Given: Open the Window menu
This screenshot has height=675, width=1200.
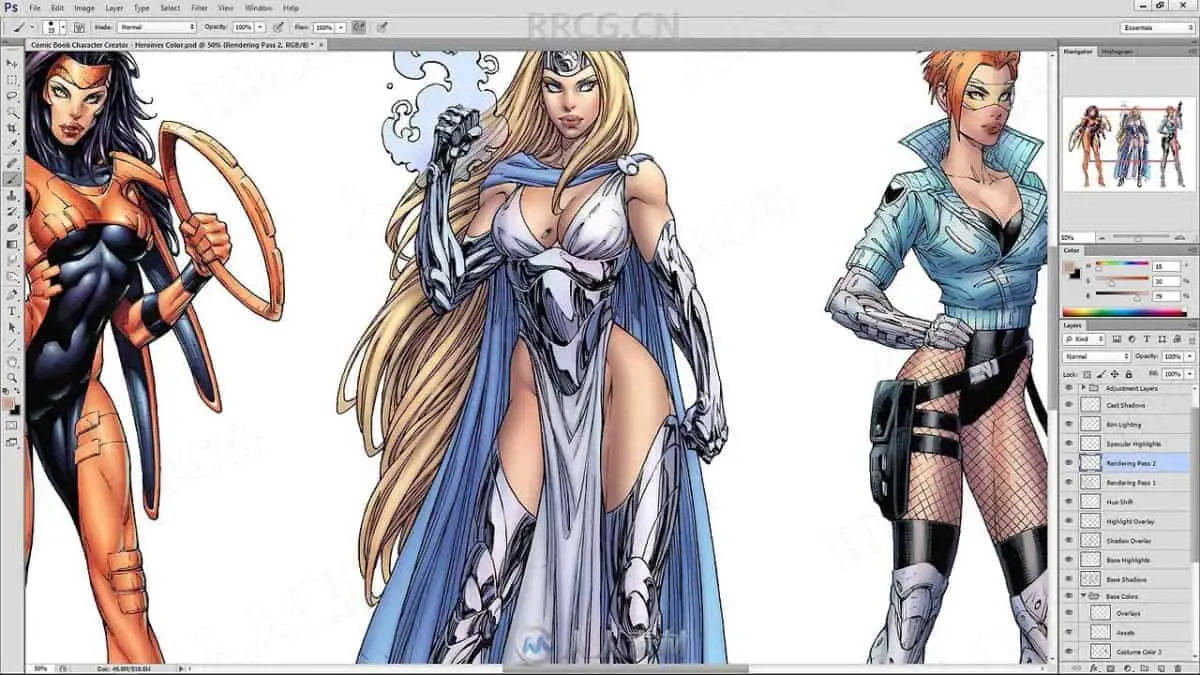Looking at the screenshot, I should (x=258, y=8).
